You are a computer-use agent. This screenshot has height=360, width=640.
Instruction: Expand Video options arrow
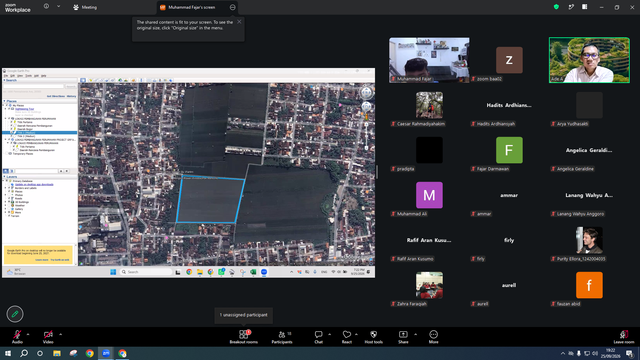[60, 334]
